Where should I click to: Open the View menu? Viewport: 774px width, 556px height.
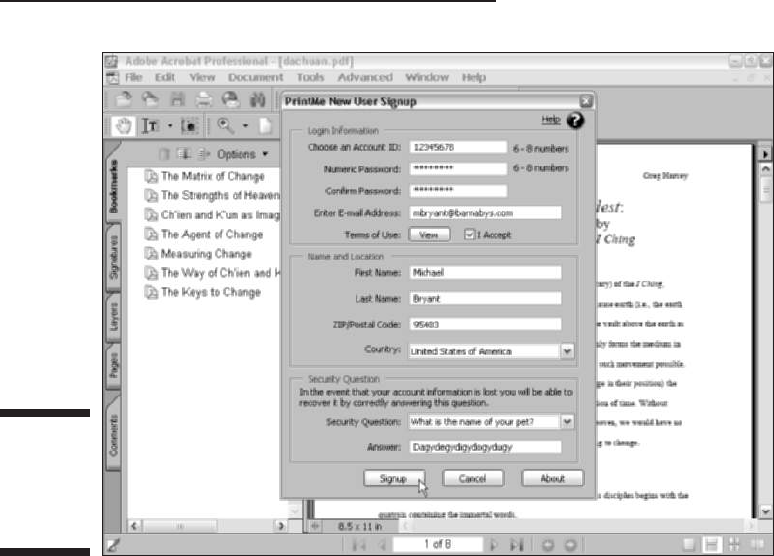[x=202, y=78]
